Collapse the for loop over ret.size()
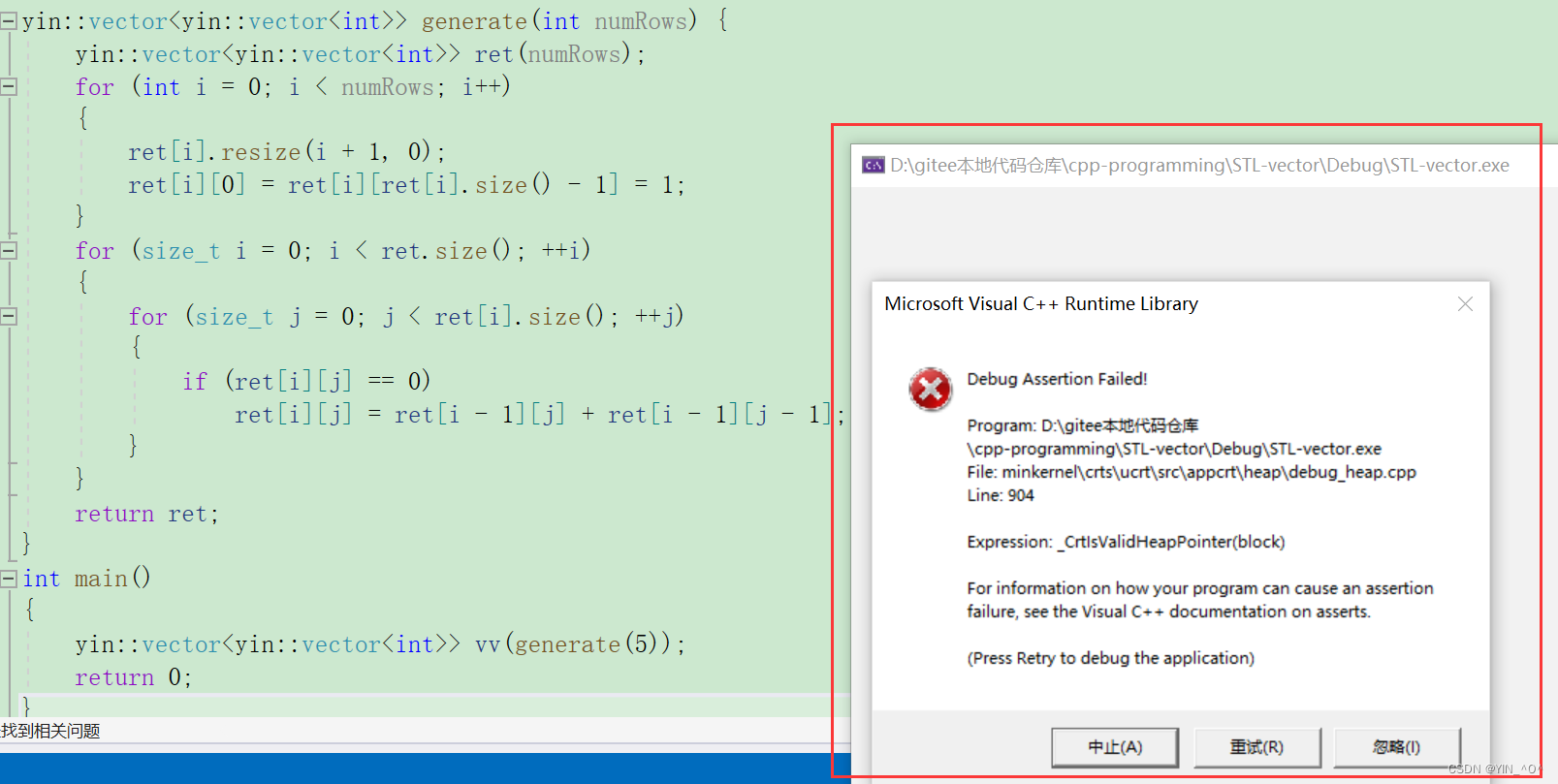1558x784 pixels. 9,250
